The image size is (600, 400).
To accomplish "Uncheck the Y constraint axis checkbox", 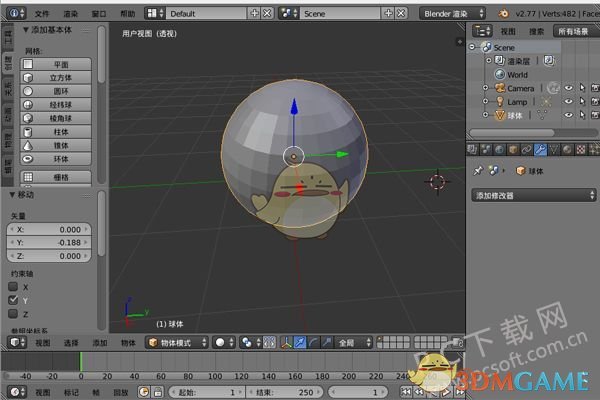I will [13, 300].
